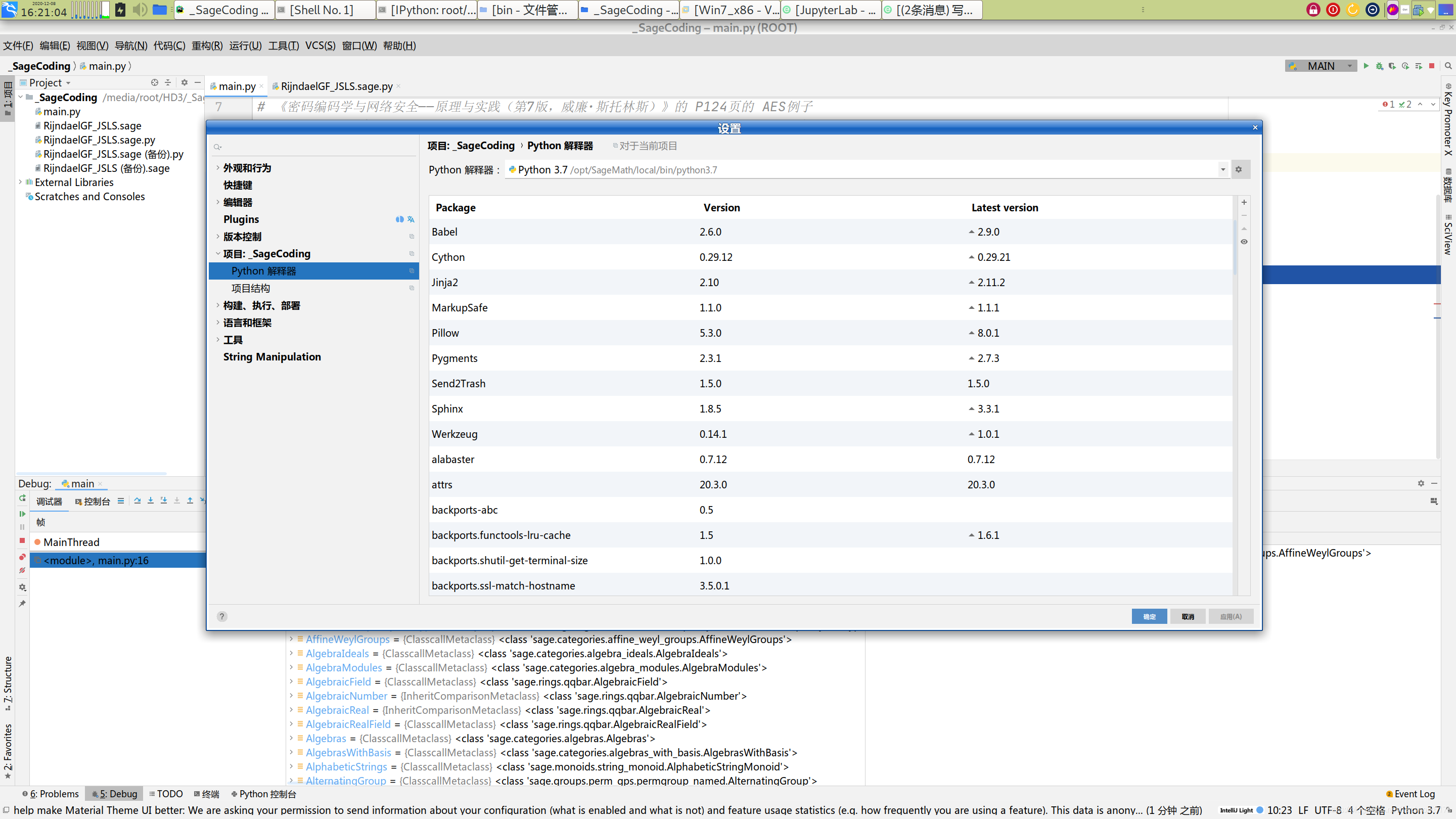Click the 确定 button in settings

click(x=1149, y=617)
